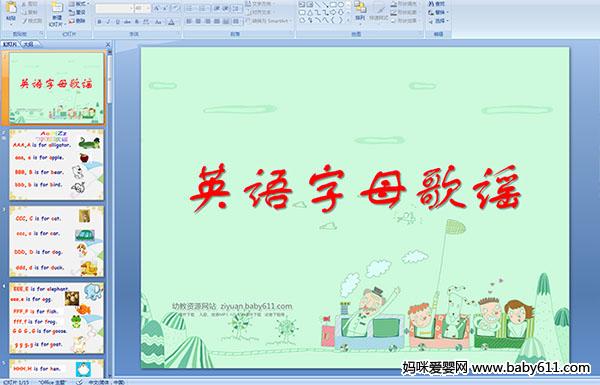The height and width of the screenshot is (385, 600).
Task: Toggle text Shadow formatting
Action: (136, 22)
